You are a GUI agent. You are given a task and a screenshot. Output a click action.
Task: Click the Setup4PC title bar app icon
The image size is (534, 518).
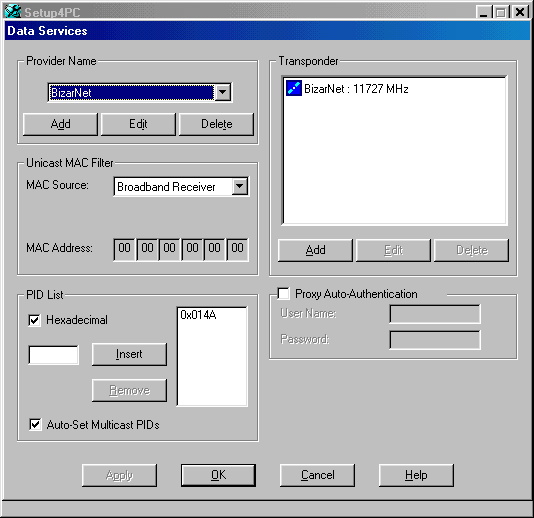13,11
